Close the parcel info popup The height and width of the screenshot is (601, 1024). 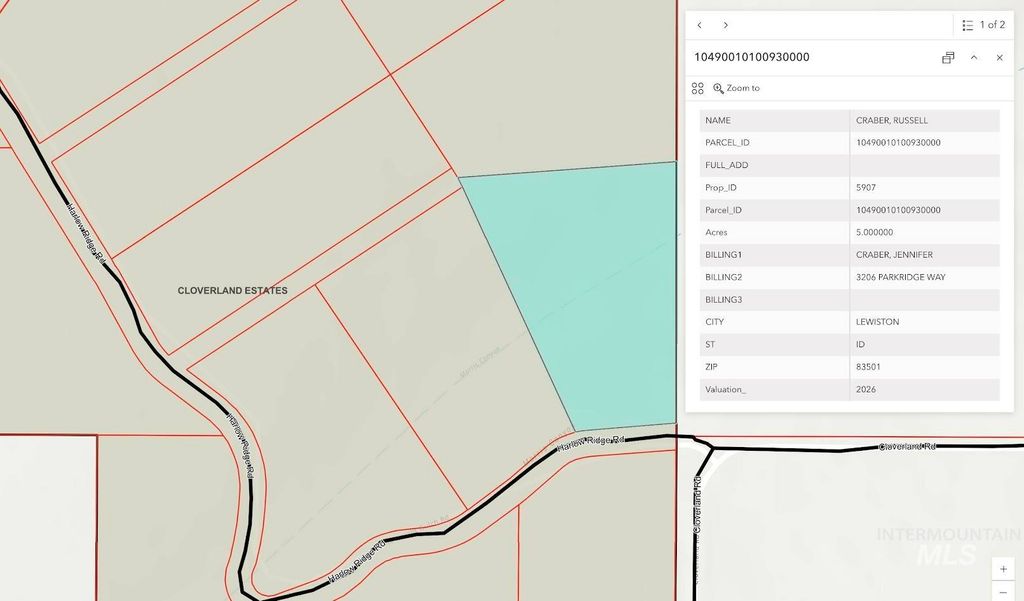click(999, 57)
